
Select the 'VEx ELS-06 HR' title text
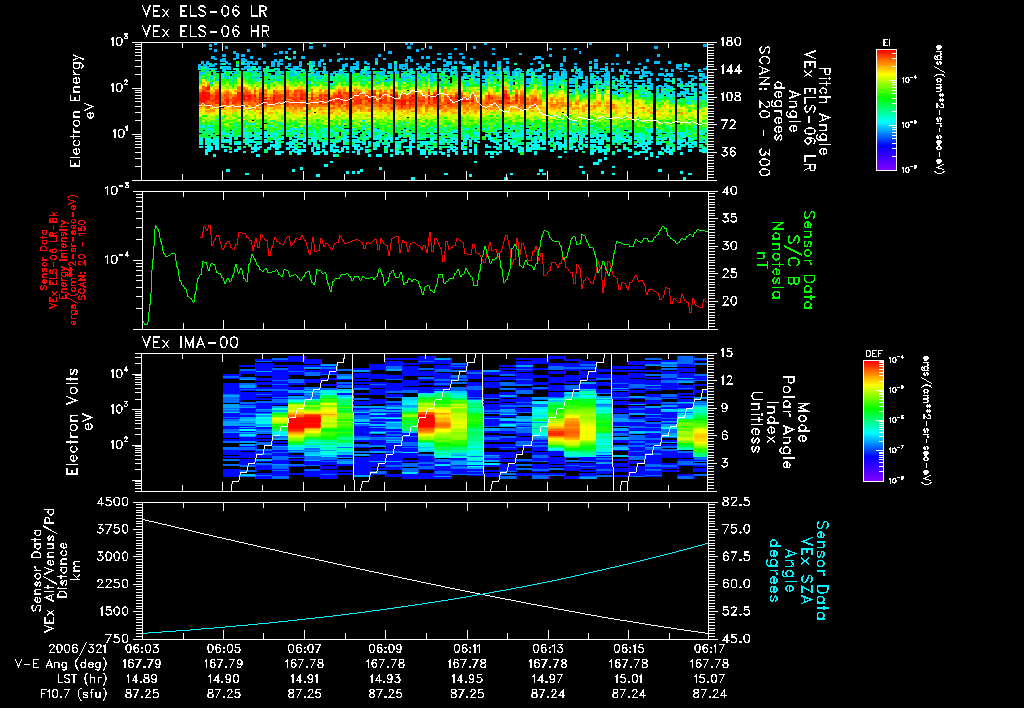pos(205,31)
